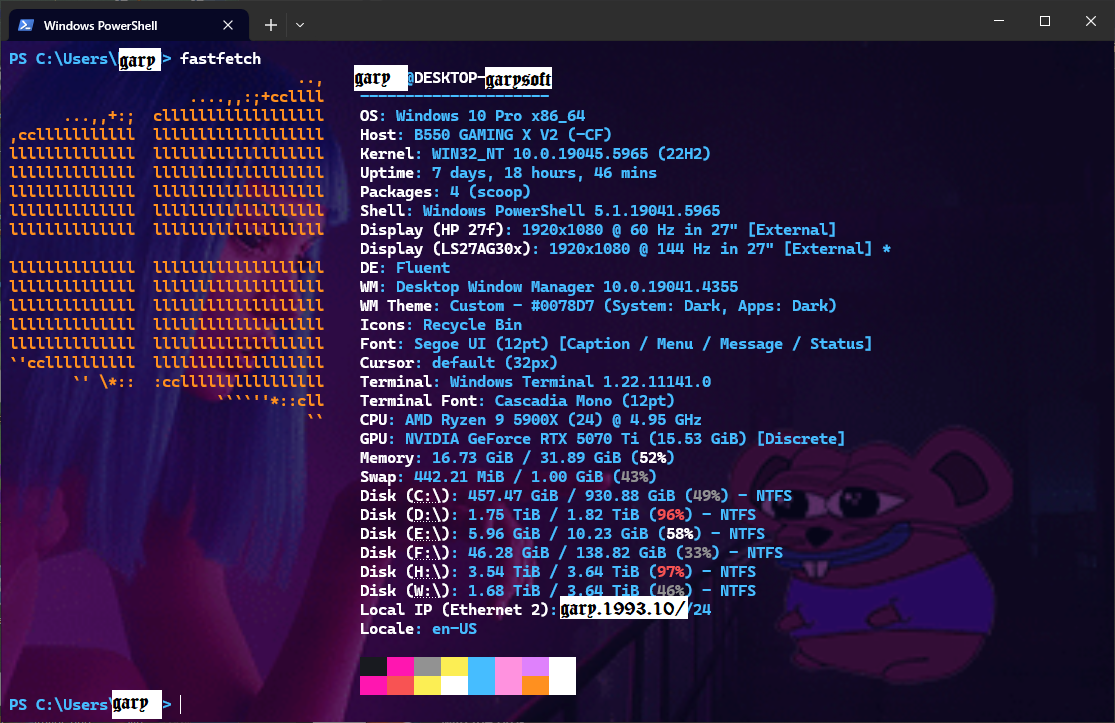Click the 'Disk (D:\)' usage line
The height and width of the screenshot is (723, 1115).
tap(558, 515)
